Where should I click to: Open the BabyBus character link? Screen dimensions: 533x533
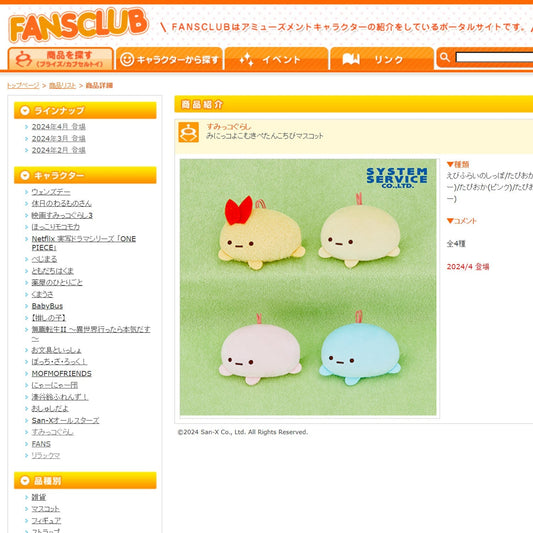(47, 306)
